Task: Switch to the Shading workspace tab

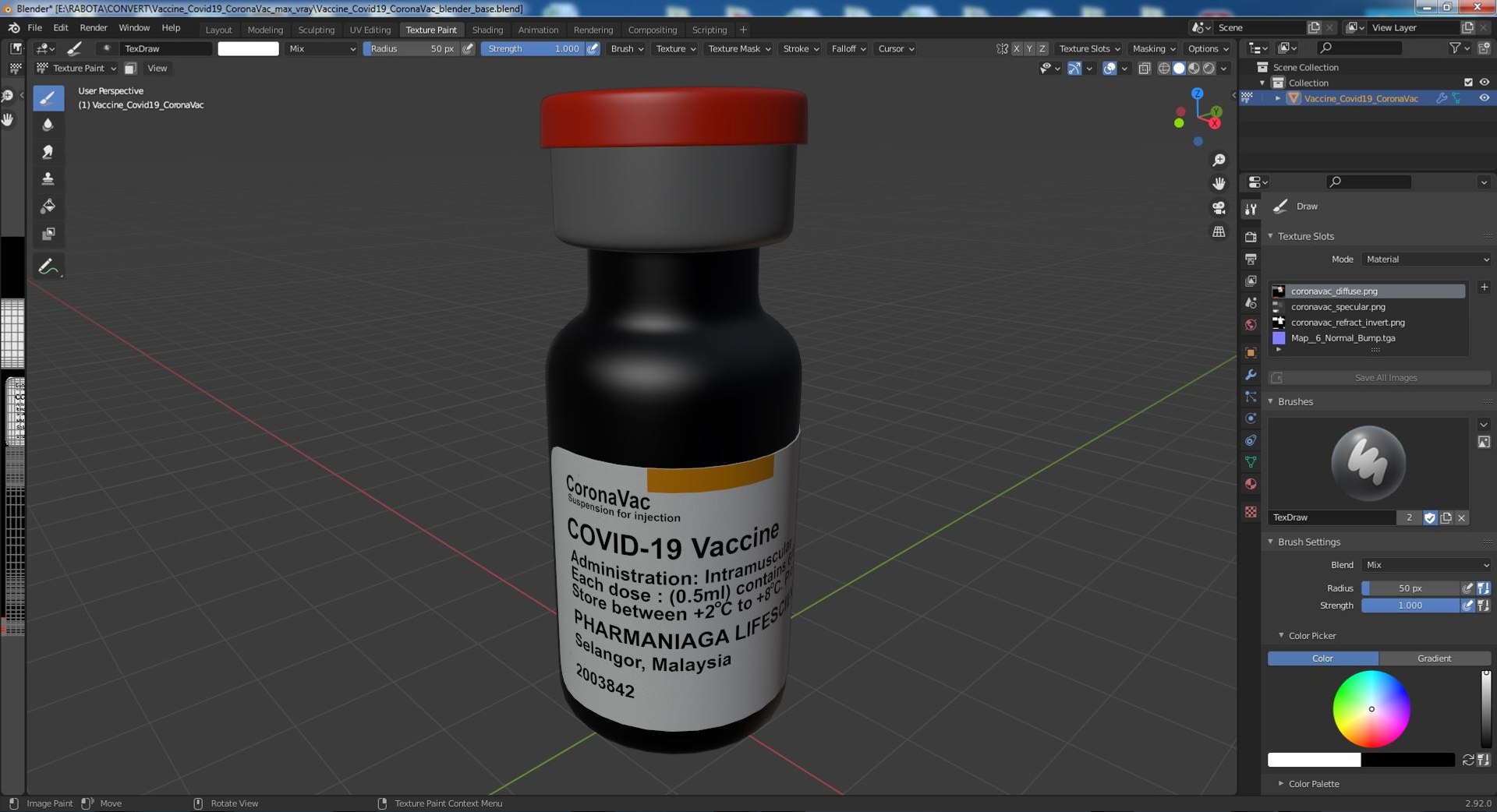Action: tap(487, 30)
